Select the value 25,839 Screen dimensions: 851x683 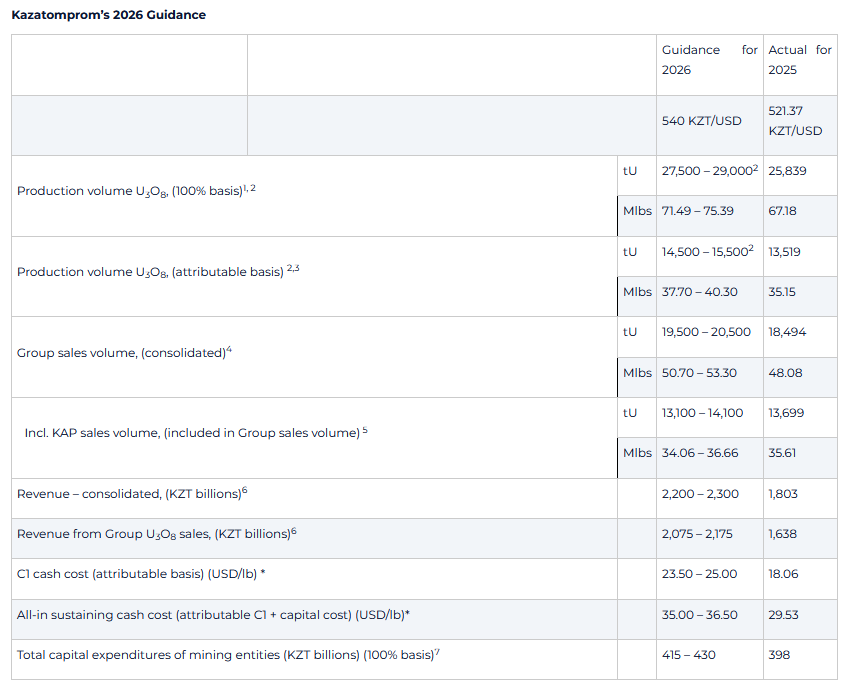787,170
